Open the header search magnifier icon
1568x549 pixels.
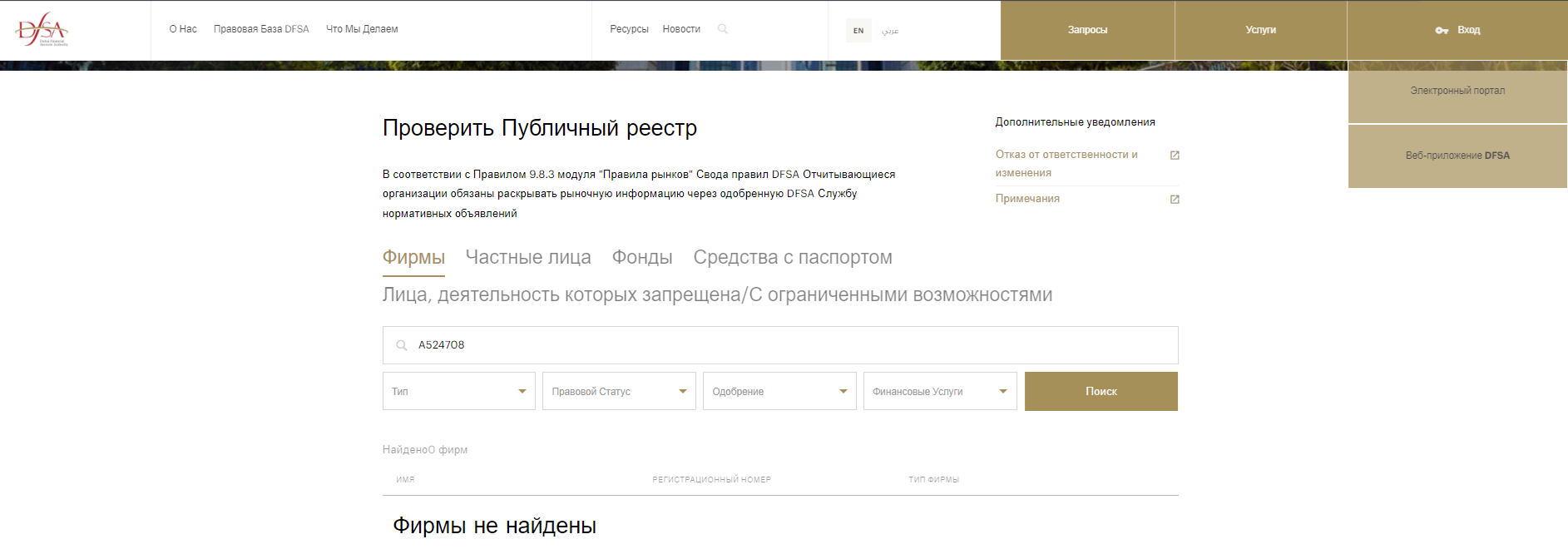pos(723,29)
